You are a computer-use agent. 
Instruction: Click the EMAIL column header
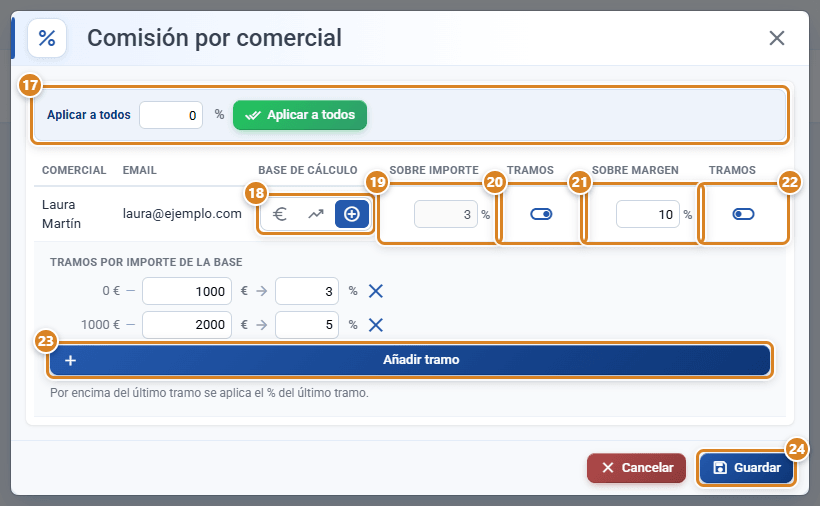(140, 170)
